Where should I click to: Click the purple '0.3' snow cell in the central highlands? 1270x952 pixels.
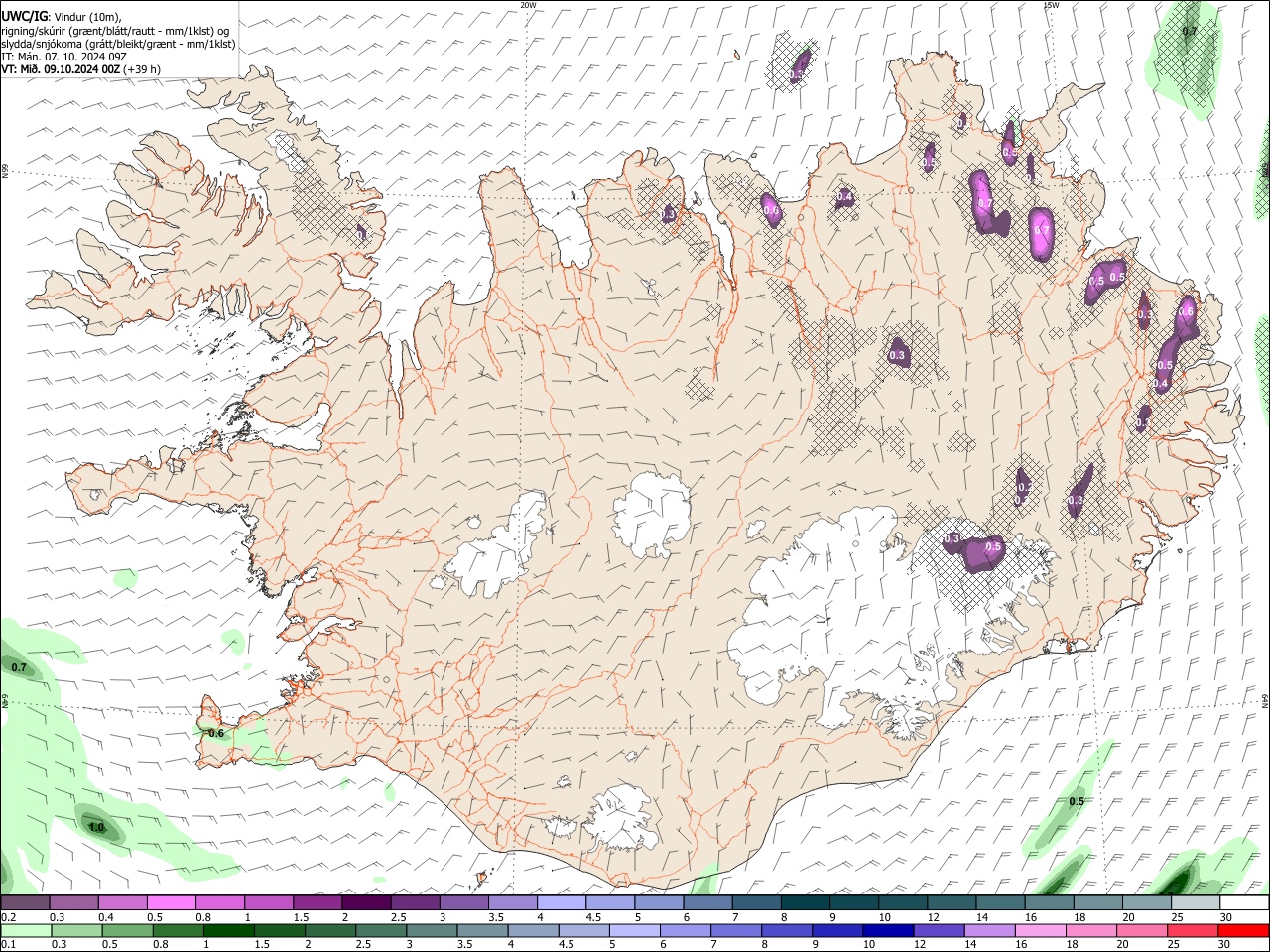pyautogui.click(x=898, y=354)
